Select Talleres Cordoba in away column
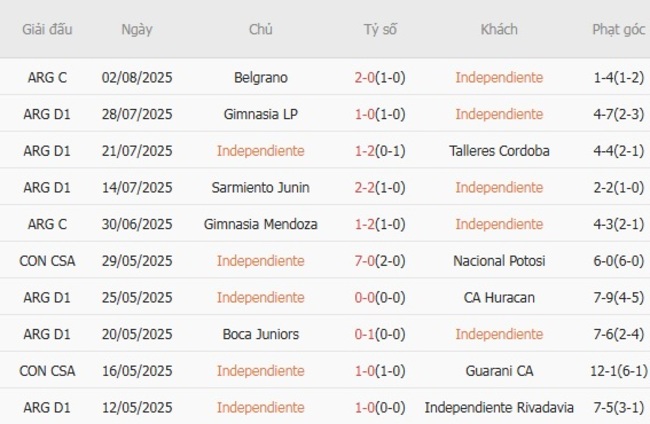The image size is (650, 424). pyautogui.click(x=499, y=151)
